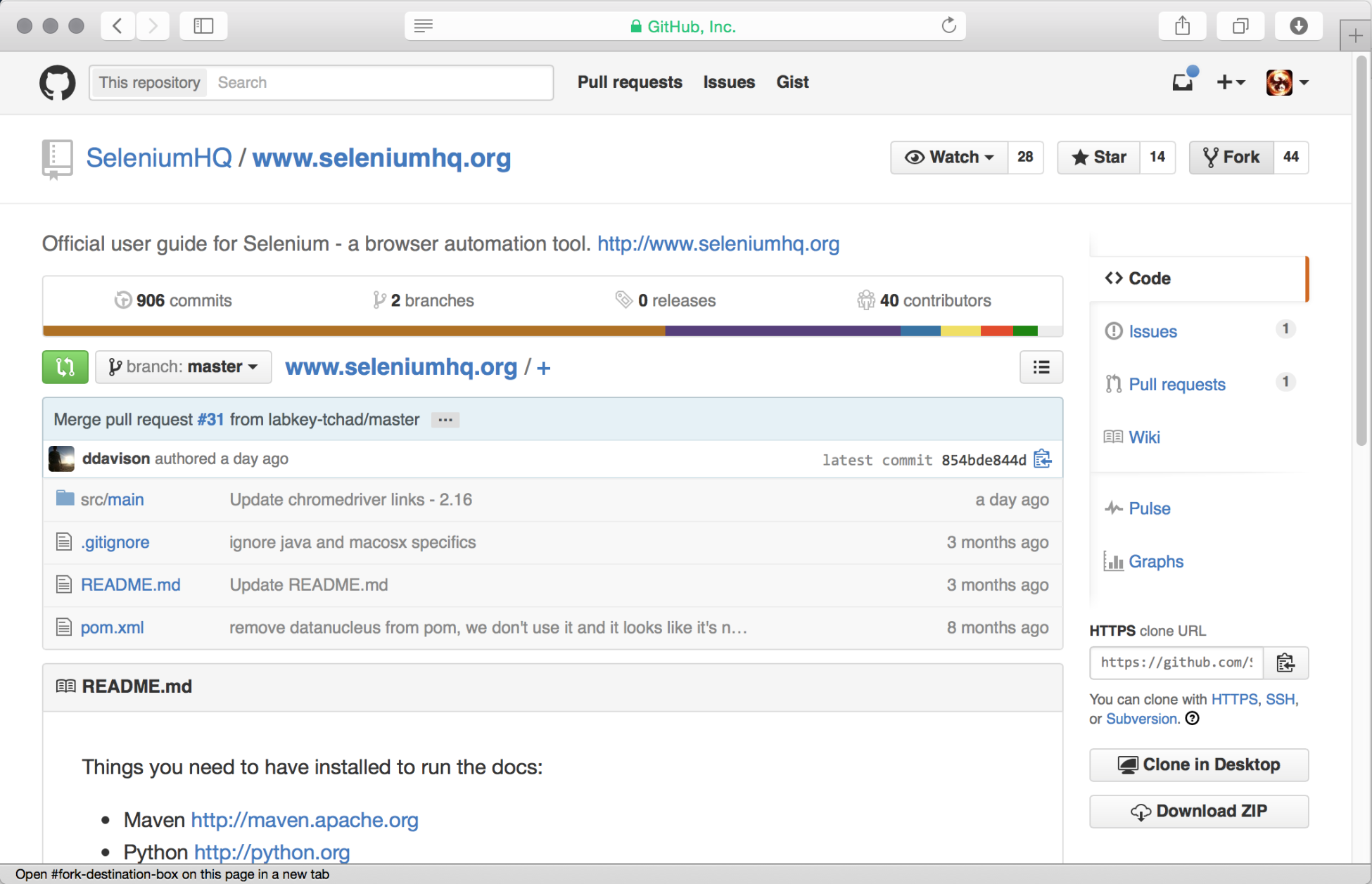Click the Watch dropdown button
The image size is (1372, 884).
pyautogui.click(x=949, y=157)
